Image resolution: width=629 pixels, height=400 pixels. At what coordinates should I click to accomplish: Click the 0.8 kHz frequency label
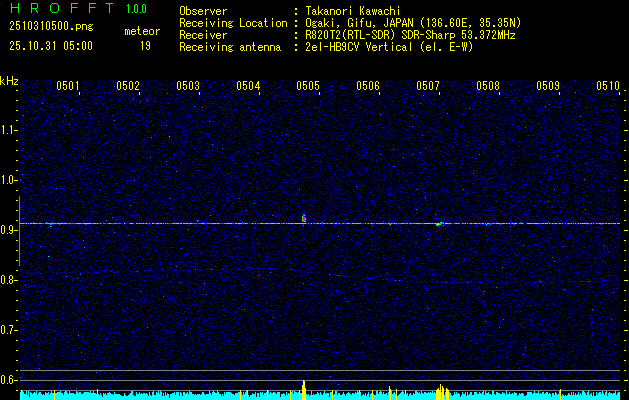8,280
